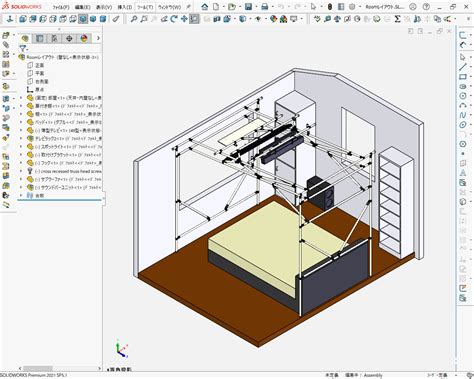Click the Apply Scene icon
Image resolution: width=474 pixels, height=379 pixels.
pyautogui.click(x=284, y=19)
